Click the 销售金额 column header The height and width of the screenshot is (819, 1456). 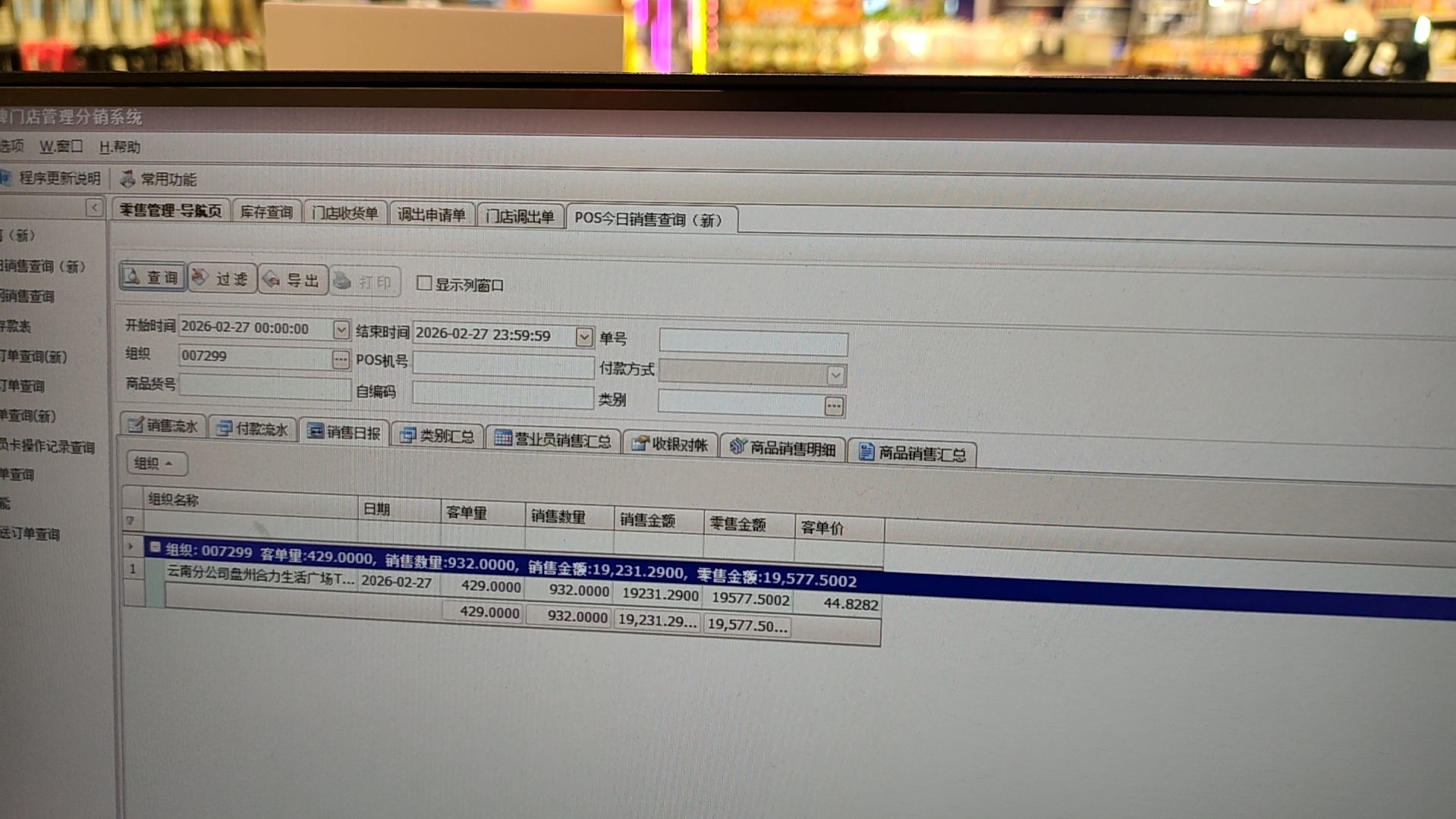(x=647, y=520)
